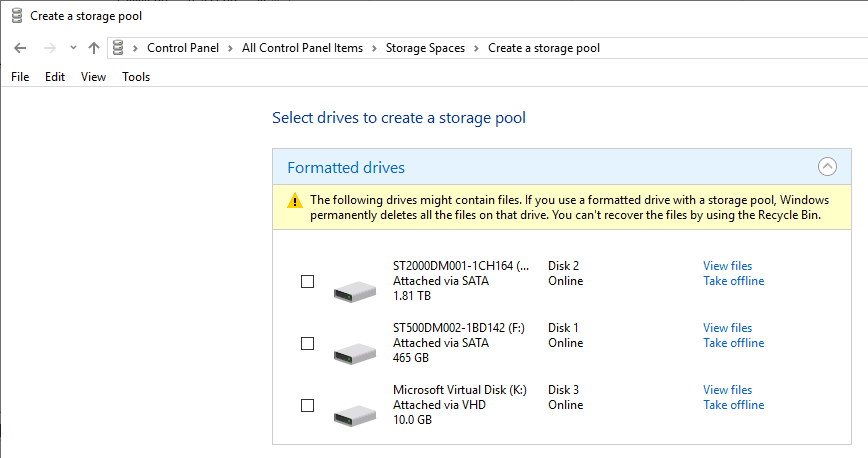868x458 pixels.
Task: Click the 10.0 GB size text
Action: [412, 420]
